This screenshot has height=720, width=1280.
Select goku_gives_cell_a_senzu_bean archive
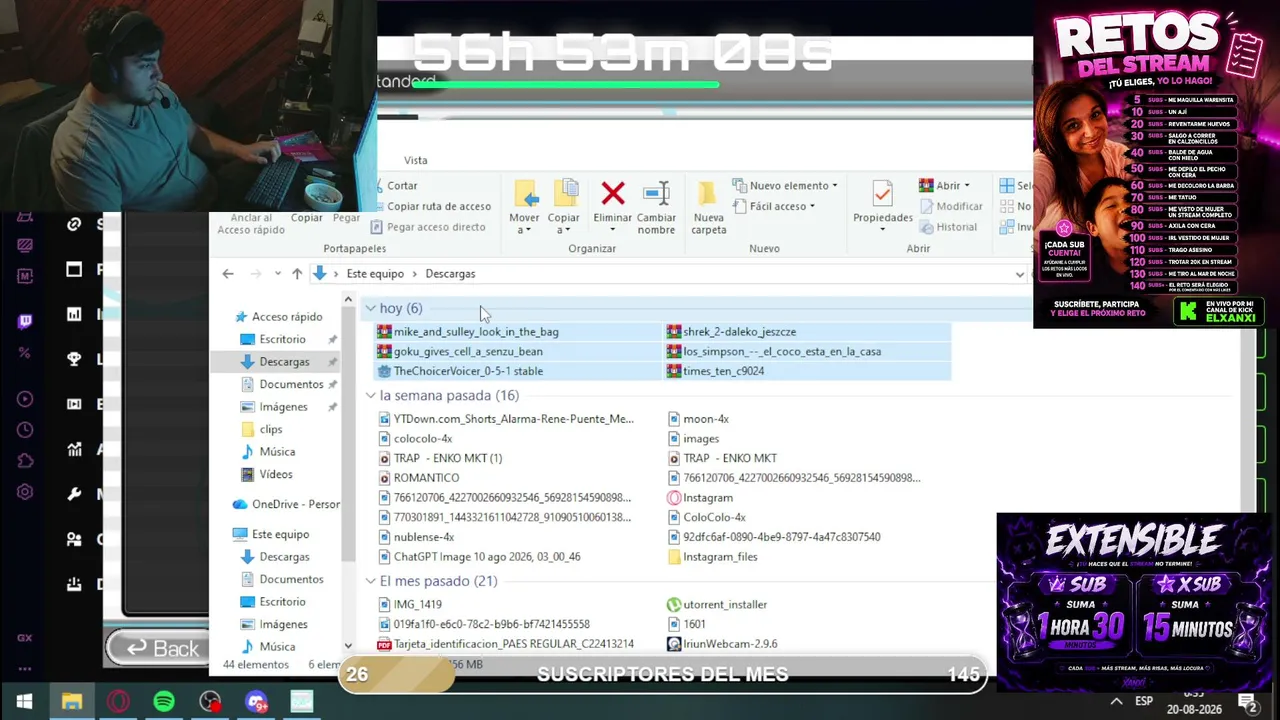coord(459,352)
